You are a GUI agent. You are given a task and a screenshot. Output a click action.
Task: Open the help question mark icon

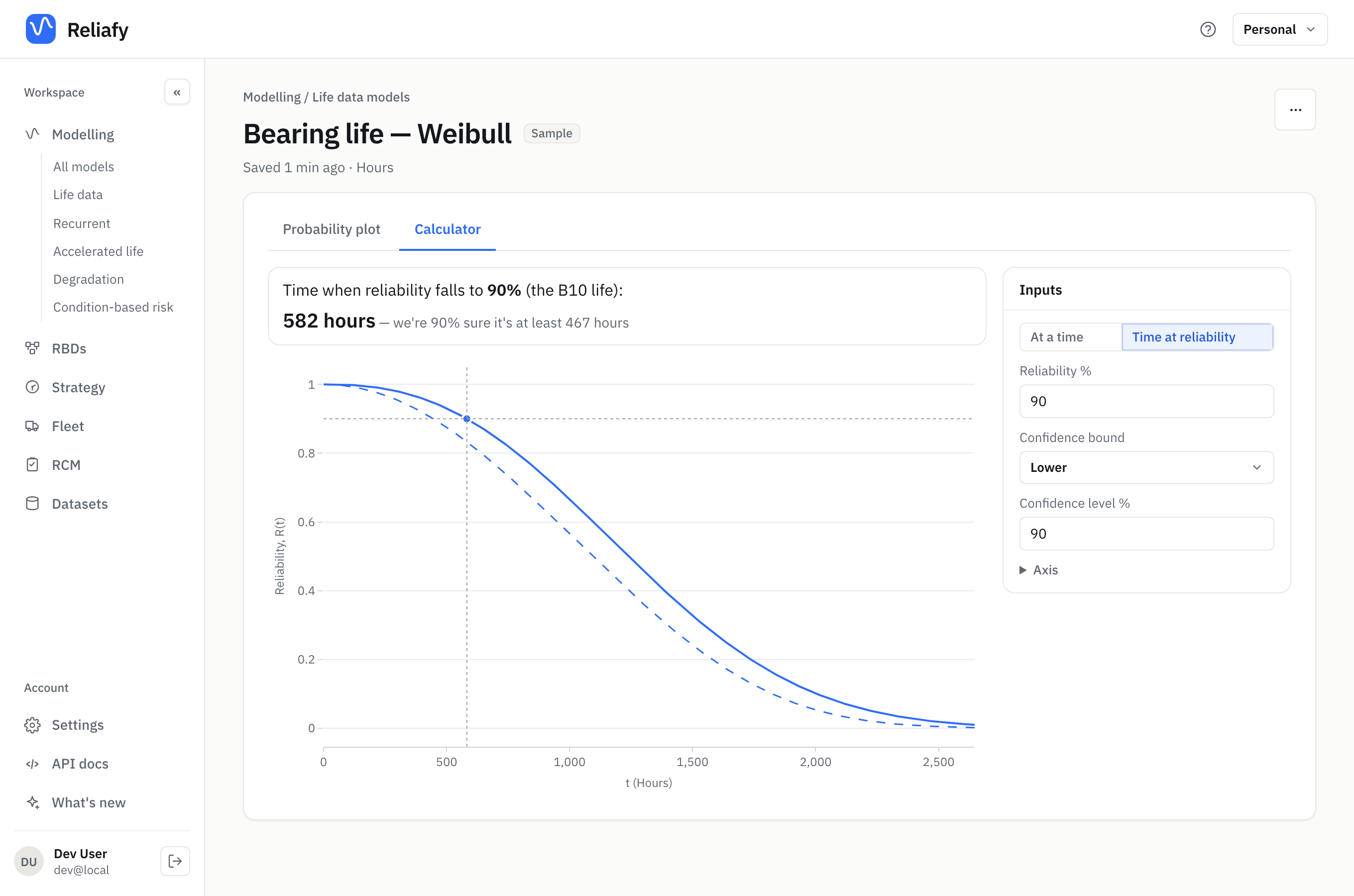tap(1208, 29)
